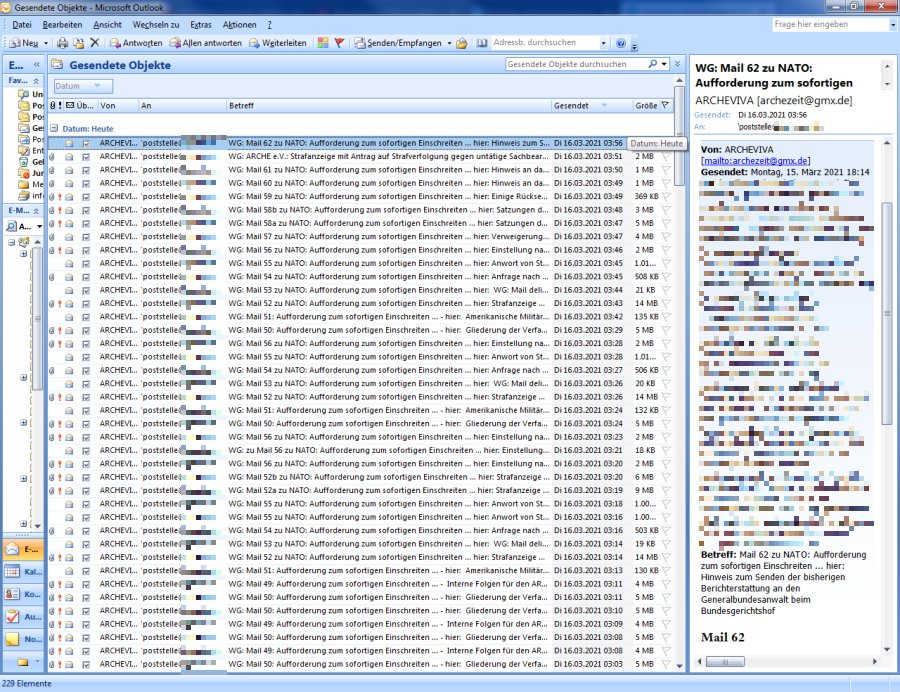Click envelope icon of Mail 62 row
The width and height of the screenshot is (900, 692).
69,143
